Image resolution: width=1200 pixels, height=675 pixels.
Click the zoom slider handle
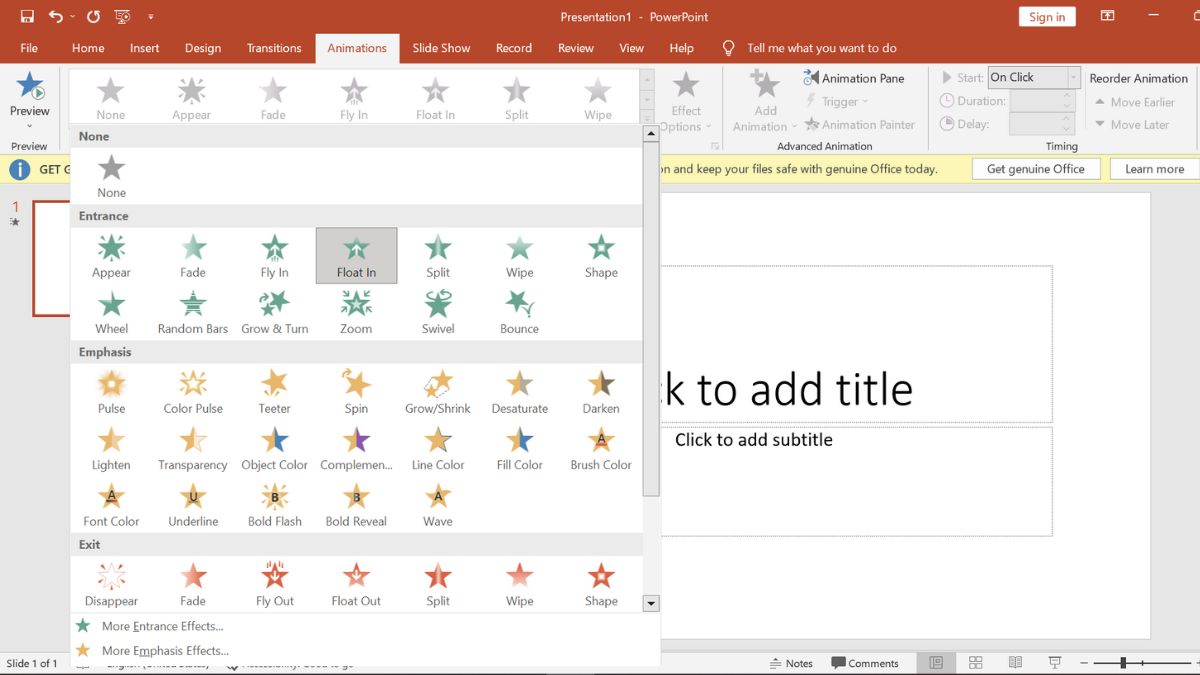(1123, 663)
